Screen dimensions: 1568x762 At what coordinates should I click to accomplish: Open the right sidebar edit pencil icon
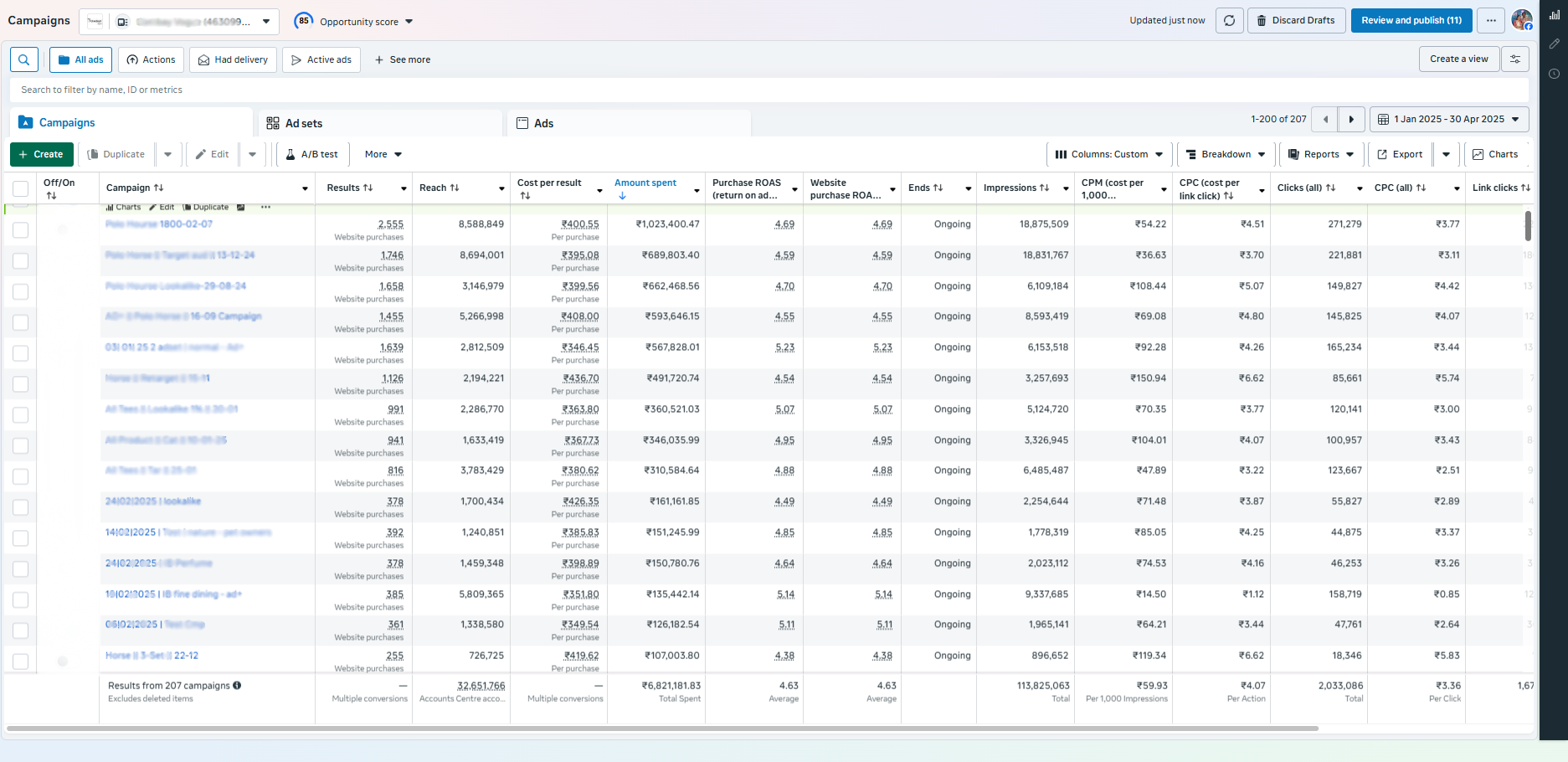pos(1554,44)
